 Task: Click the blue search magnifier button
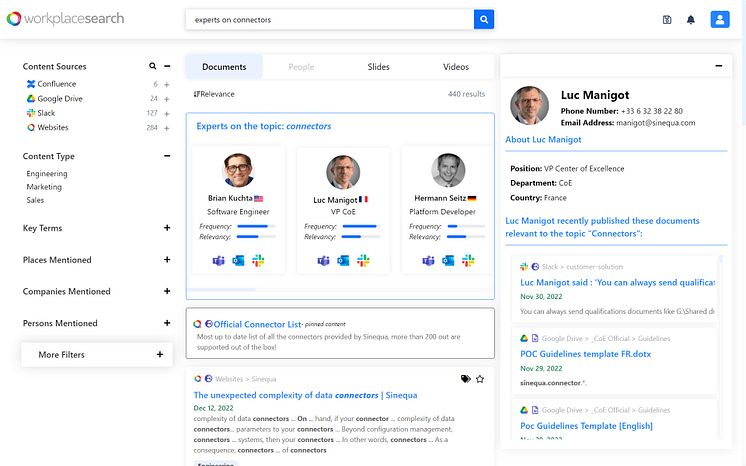tap(484, 20)
